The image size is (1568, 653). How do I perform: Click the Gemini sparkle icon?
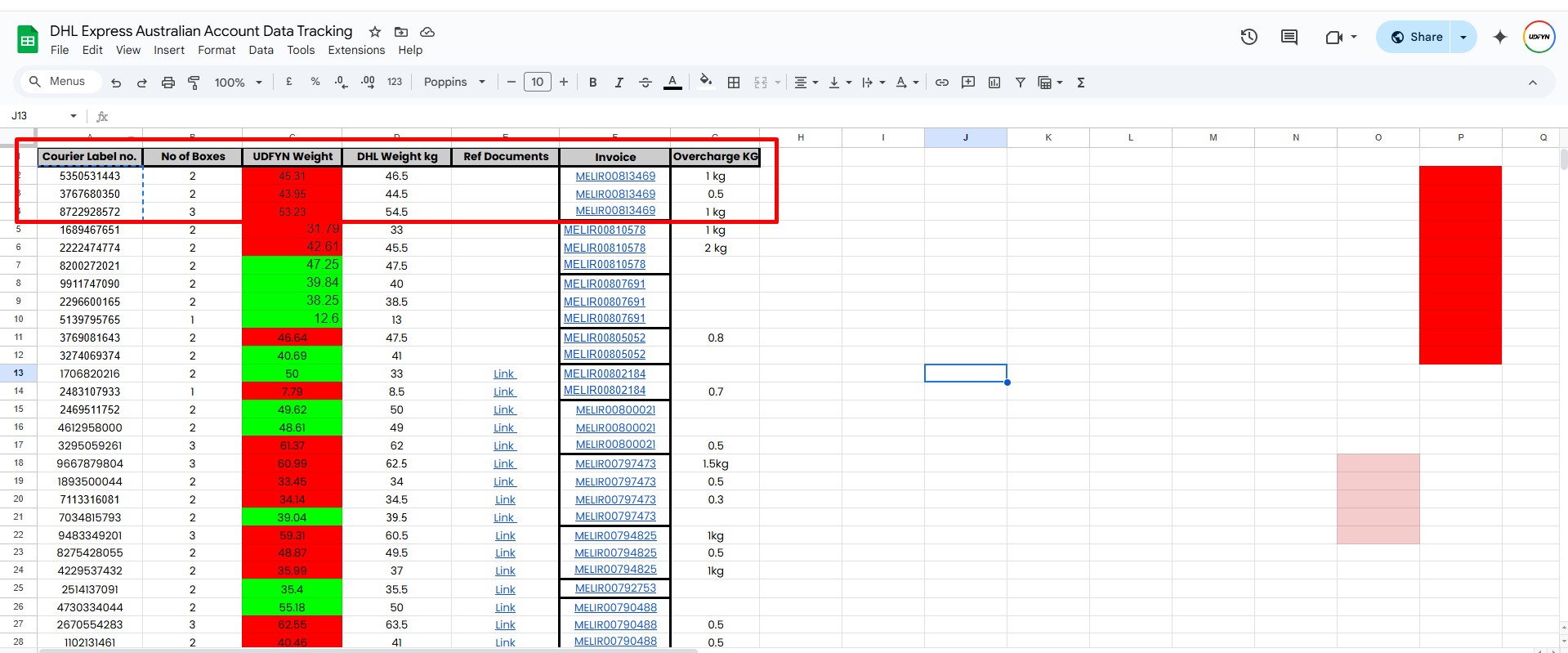1500,37
